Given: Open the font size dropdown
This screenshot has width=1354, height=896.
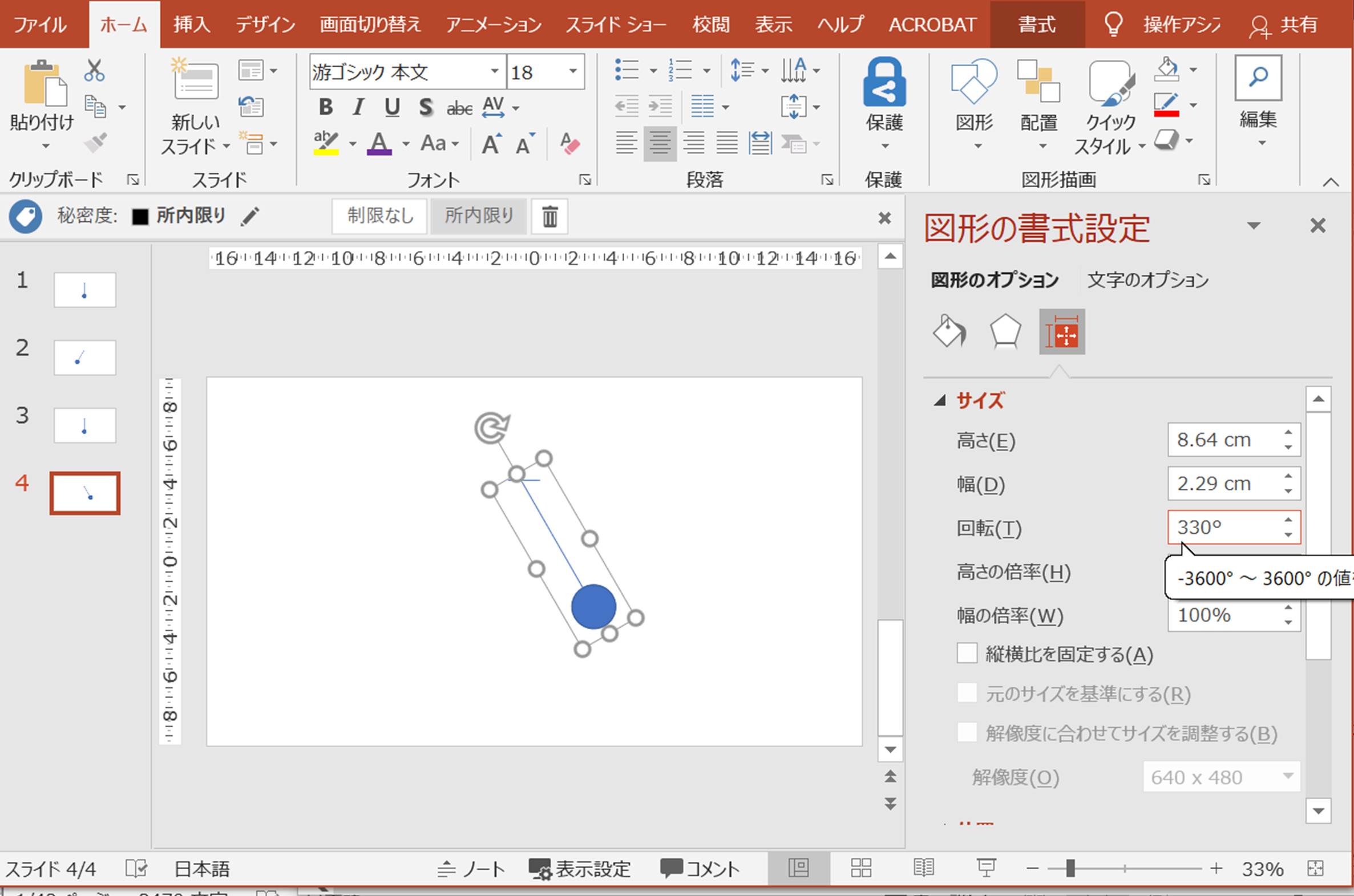Looking at the screenshot, I should click(573, 72).
